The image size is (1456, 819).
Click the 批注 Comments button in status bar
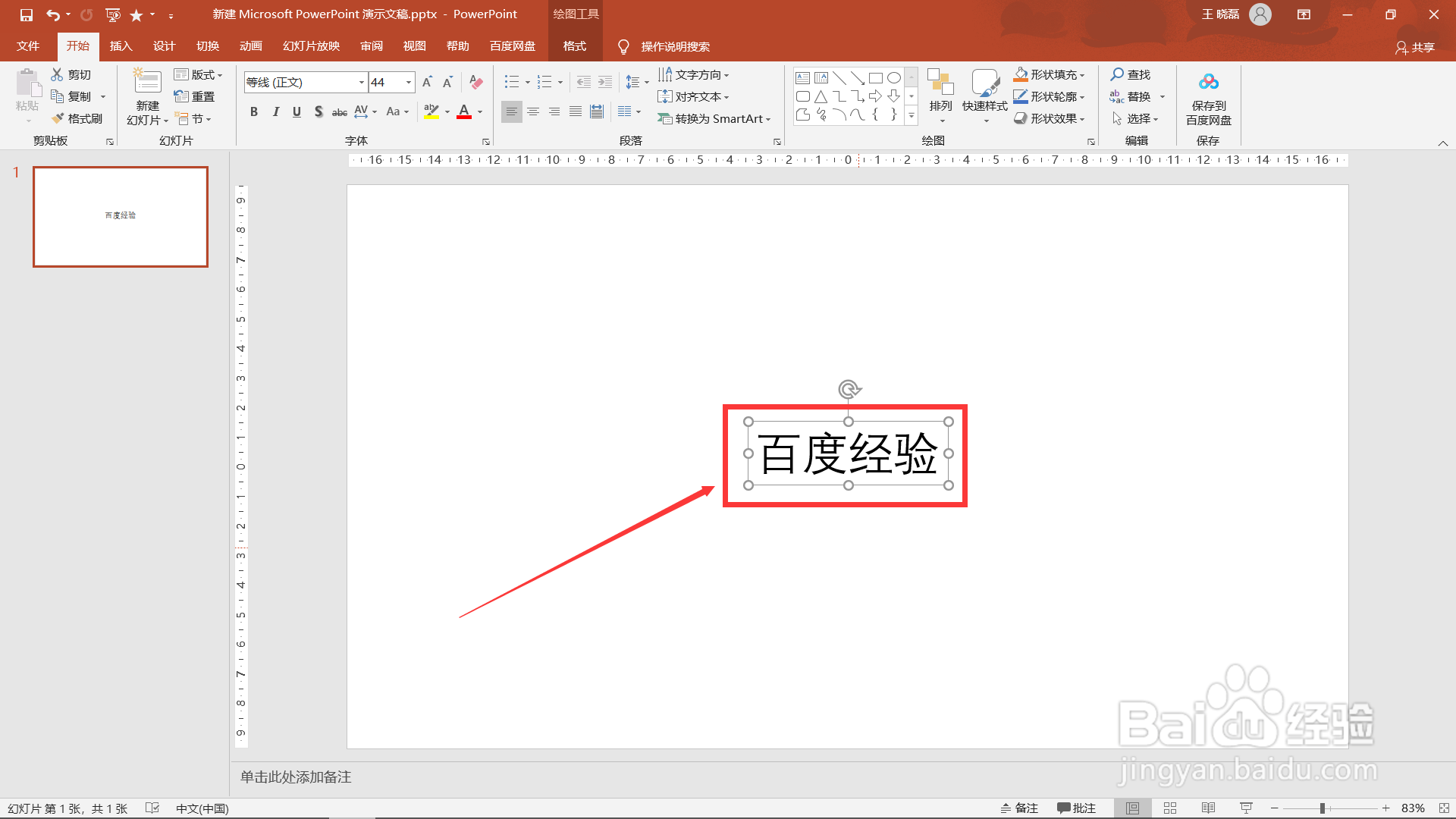point(1077,808)
